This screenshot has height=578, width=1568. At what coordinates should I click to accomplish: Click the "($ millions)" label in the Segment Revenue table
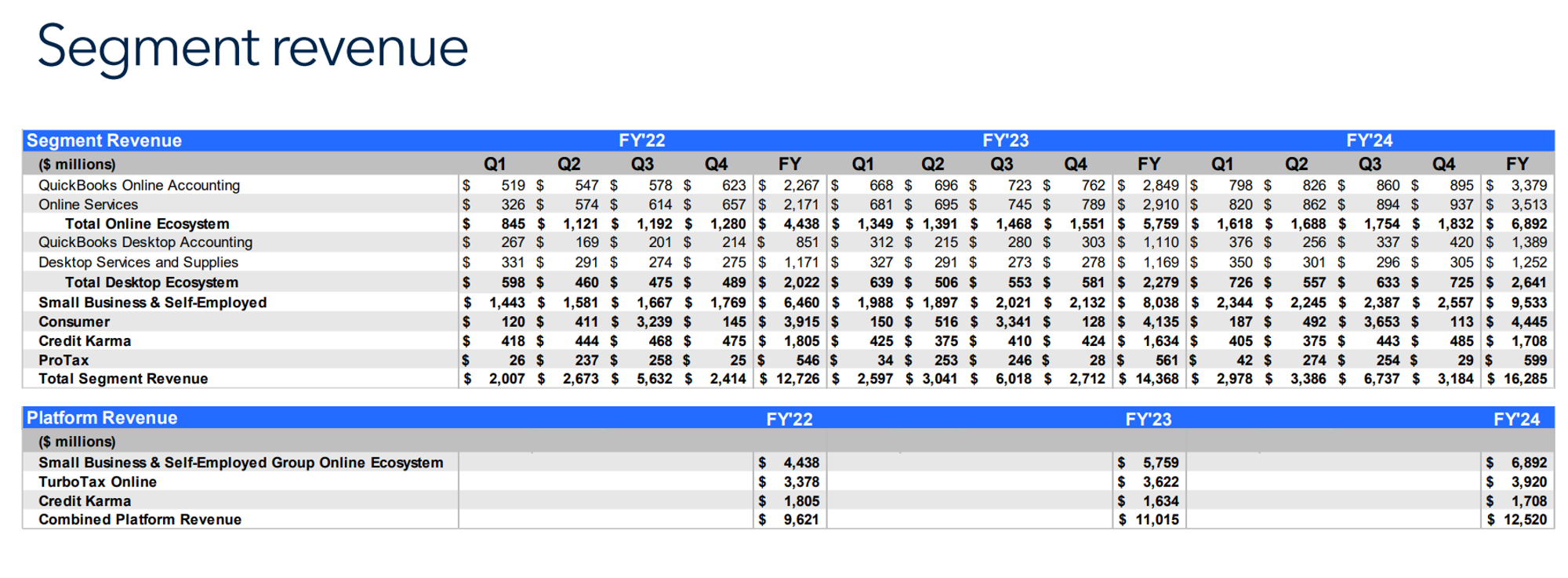tap(77, 165)
